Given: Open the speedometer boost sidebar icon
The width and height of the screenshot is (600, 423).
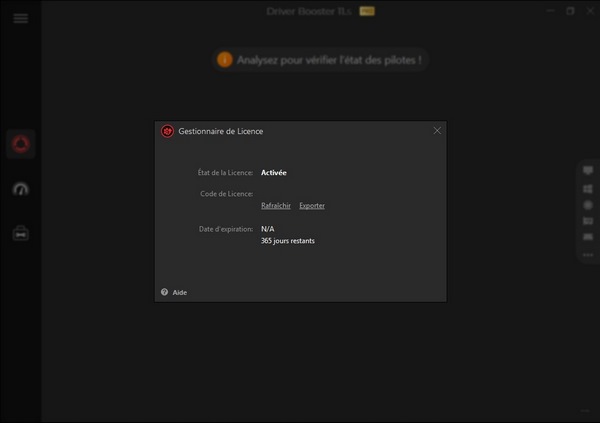Looking at the screenshot, I should pyautogui.click(x=21, y=189).
